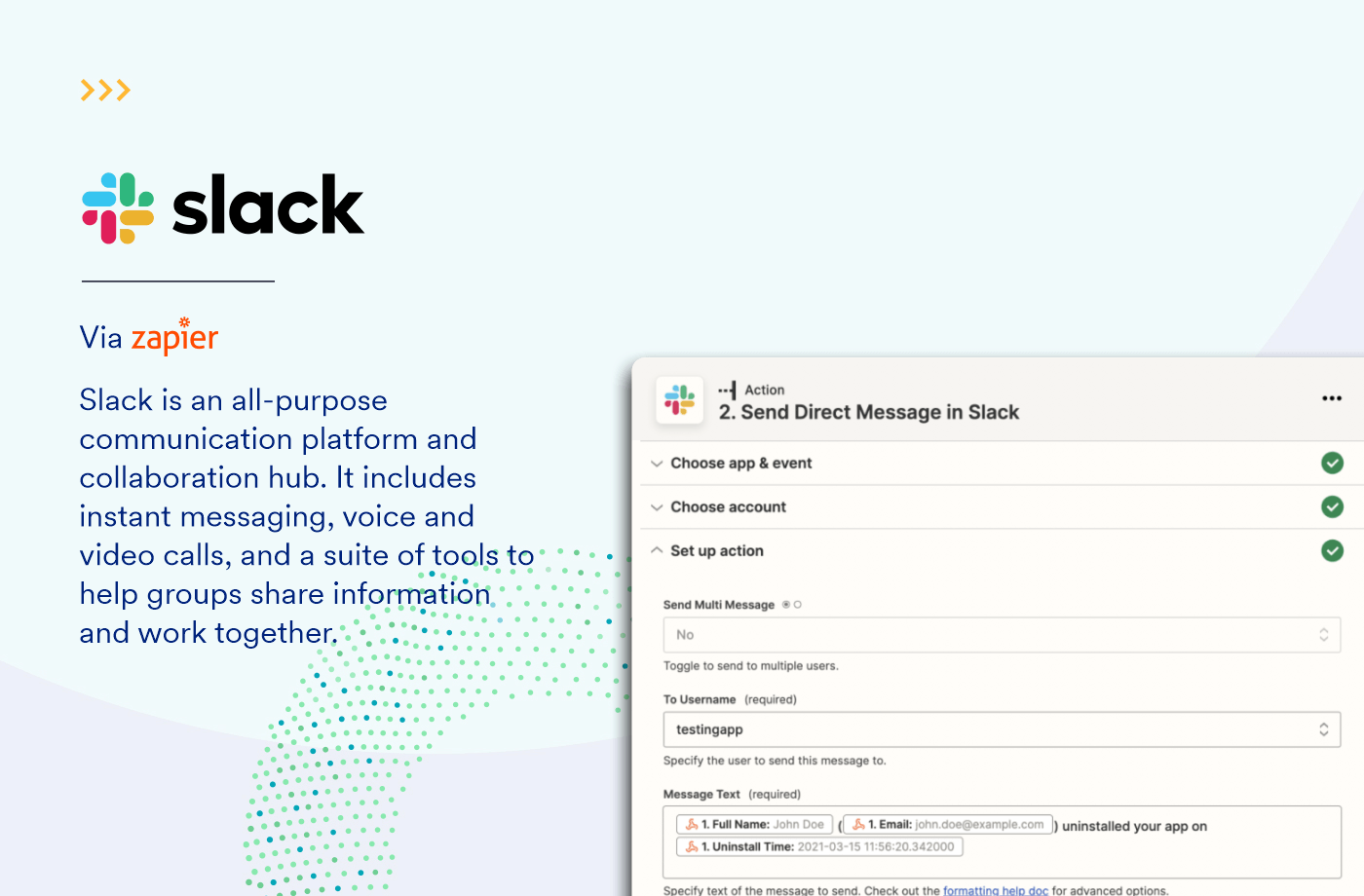Open the formatting help doc link
This screenshot has height=896, width=1364.
point(995,890)
